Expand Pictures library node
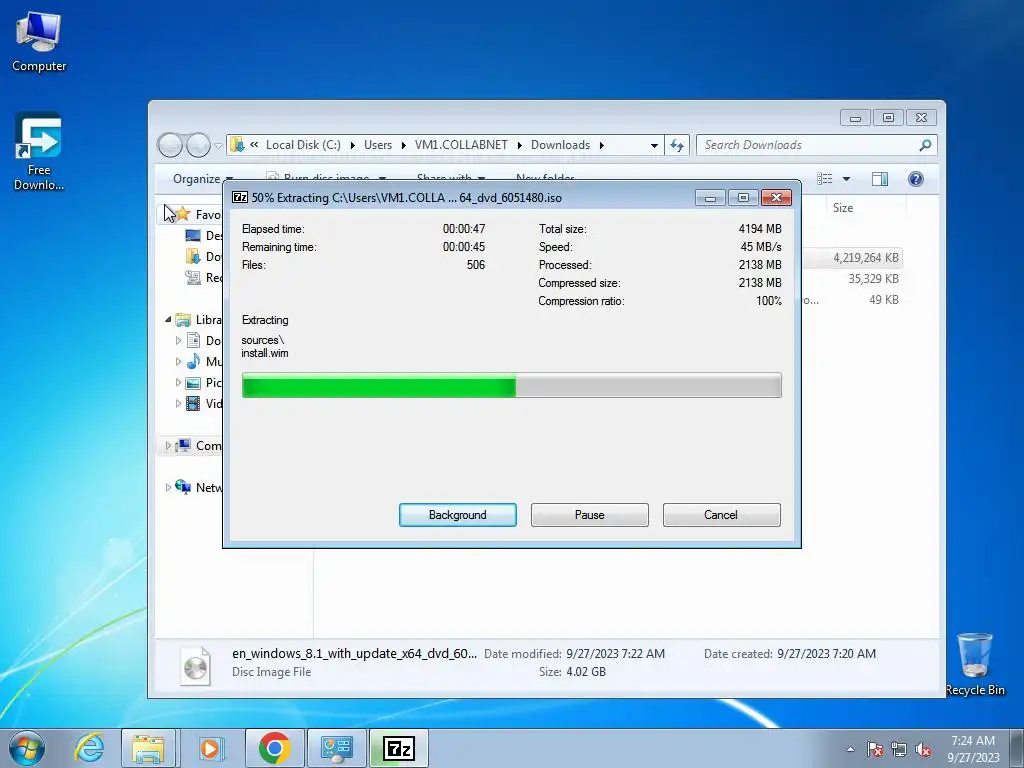This screenshot has height=768, width=1024. (x=178, y=382)
